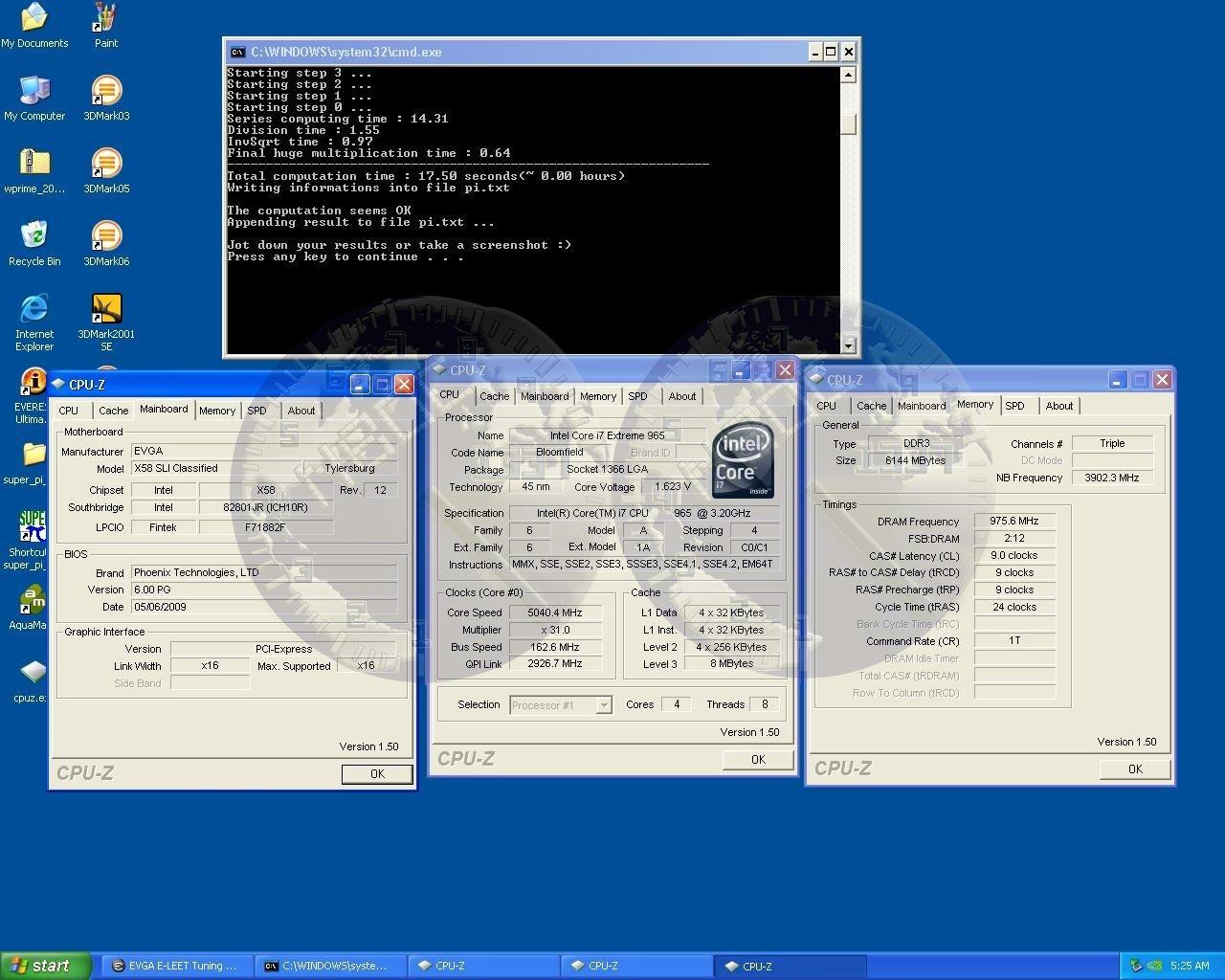Select the About tab in the middle CPU-Z window
The image size is (1225, 980).
(x=682, y=396)
